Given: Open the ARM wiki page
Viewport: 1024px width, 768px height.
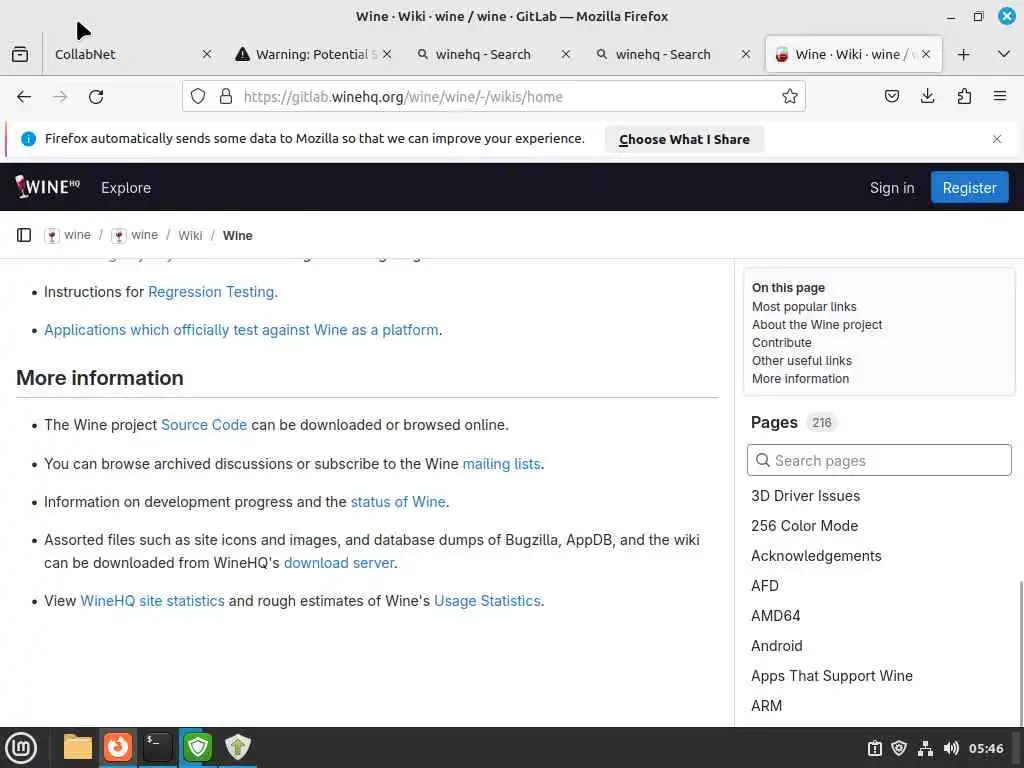Looking at the screenshot, I should (766, 706).
